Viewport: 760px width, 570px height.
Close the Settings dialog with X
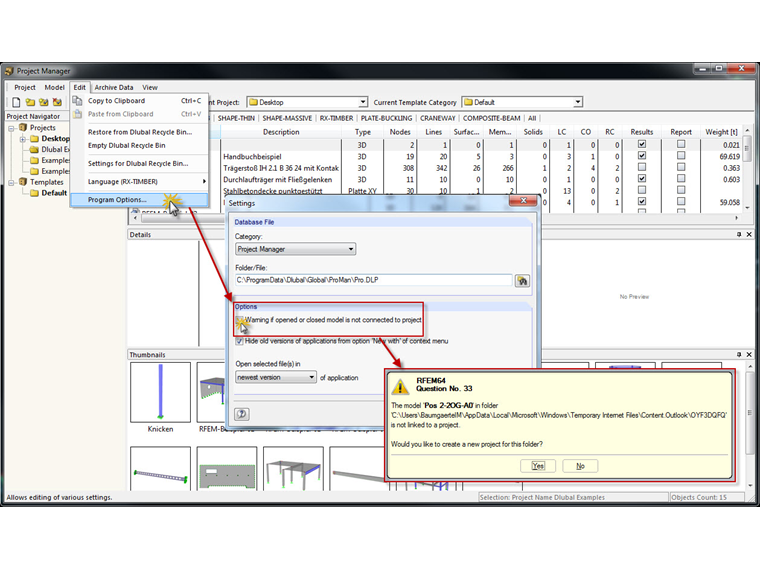click(523, 201)
